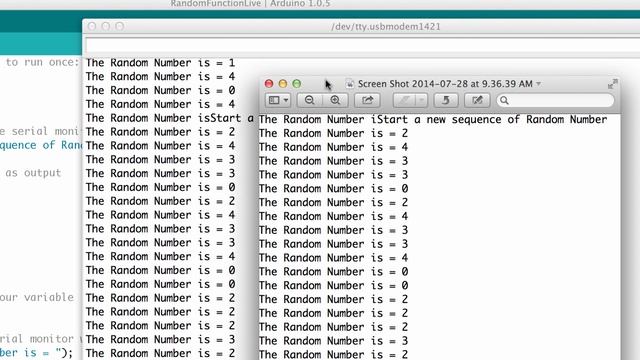640x360 pixels.
Task: Minimize Preview window with yellow button
Action: [x=283, y=84]
